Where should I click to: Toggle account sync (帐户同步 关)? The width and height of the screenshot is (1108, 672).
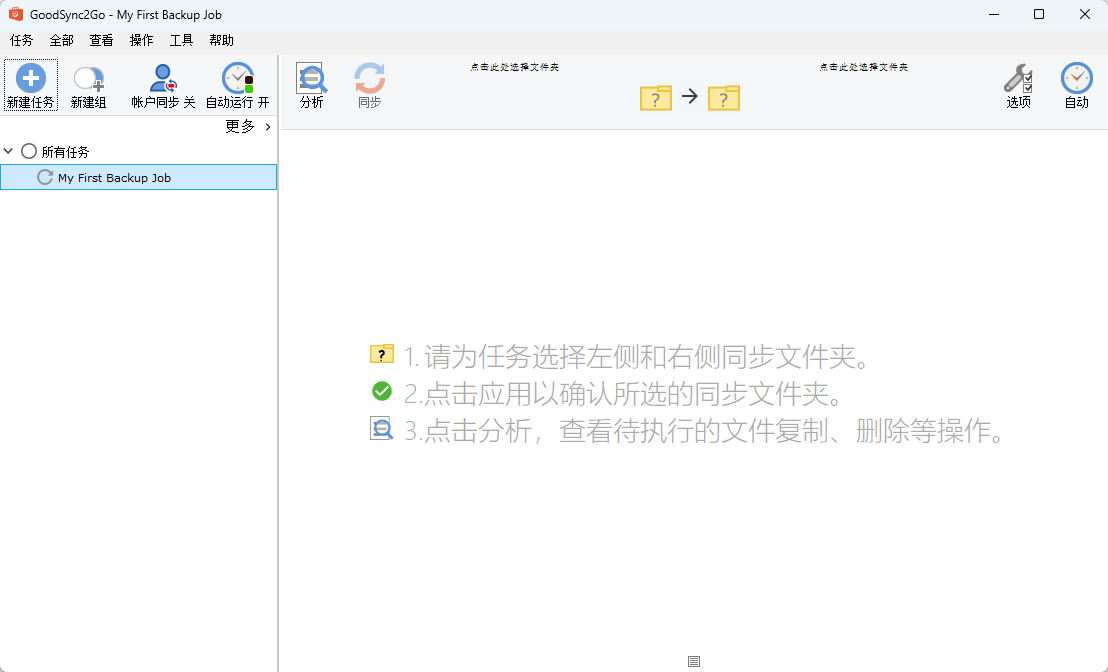(163, 85)
